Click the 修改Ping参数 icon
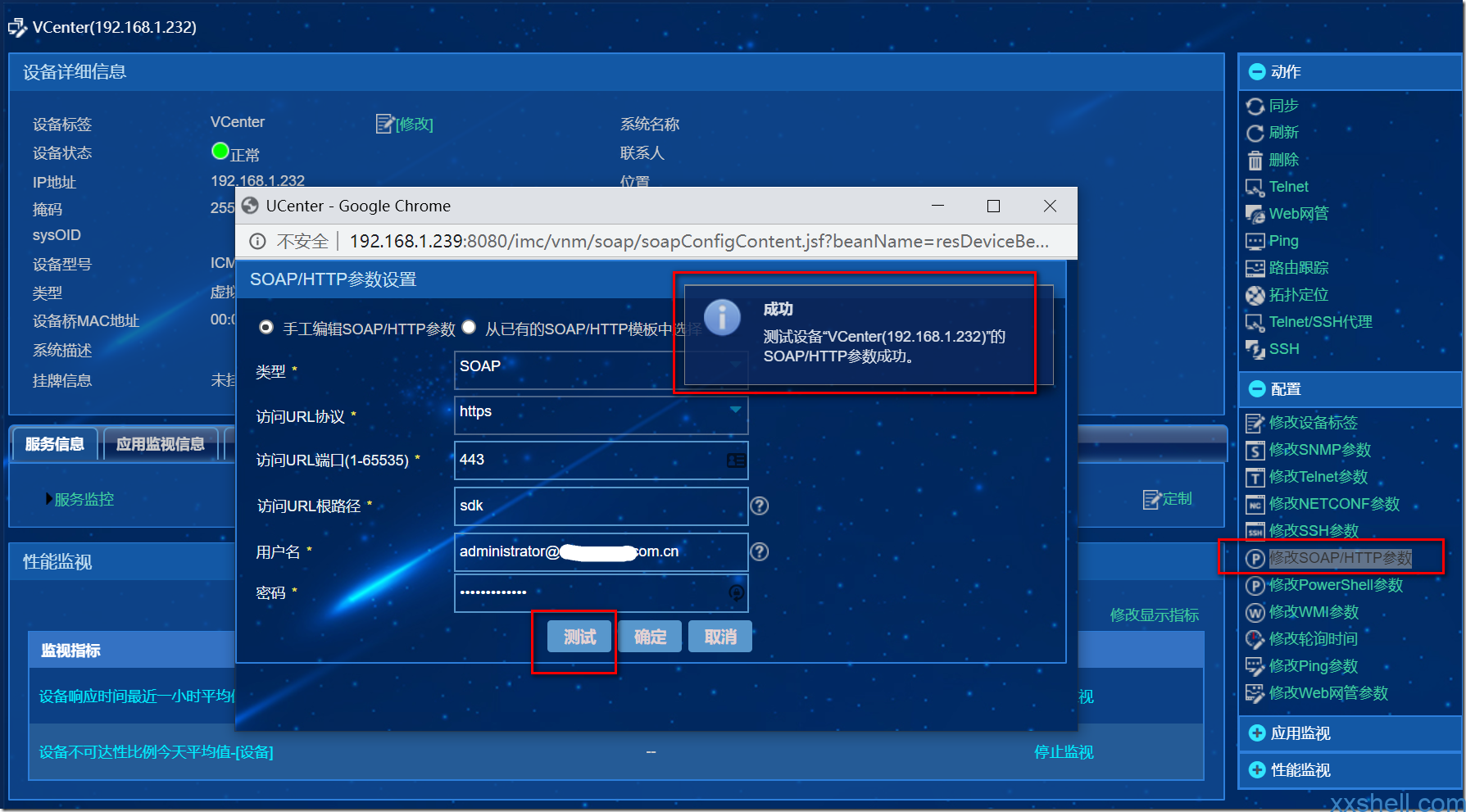This screenshot has height=812, width=1466. [x=1255, y=667]
